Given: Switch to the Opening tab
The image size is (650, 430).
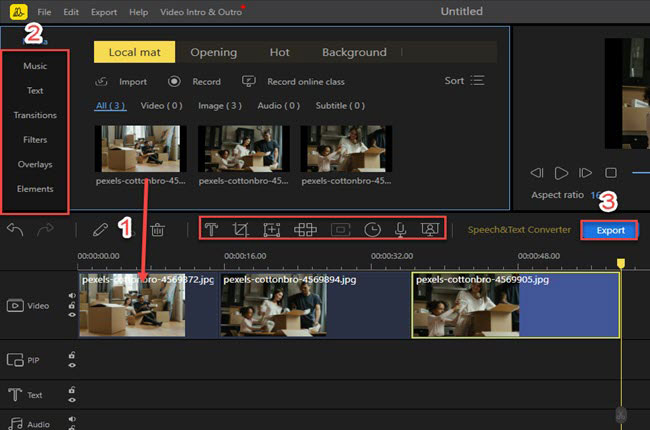Looking at the screenshot, I should [x=213, y=52].
